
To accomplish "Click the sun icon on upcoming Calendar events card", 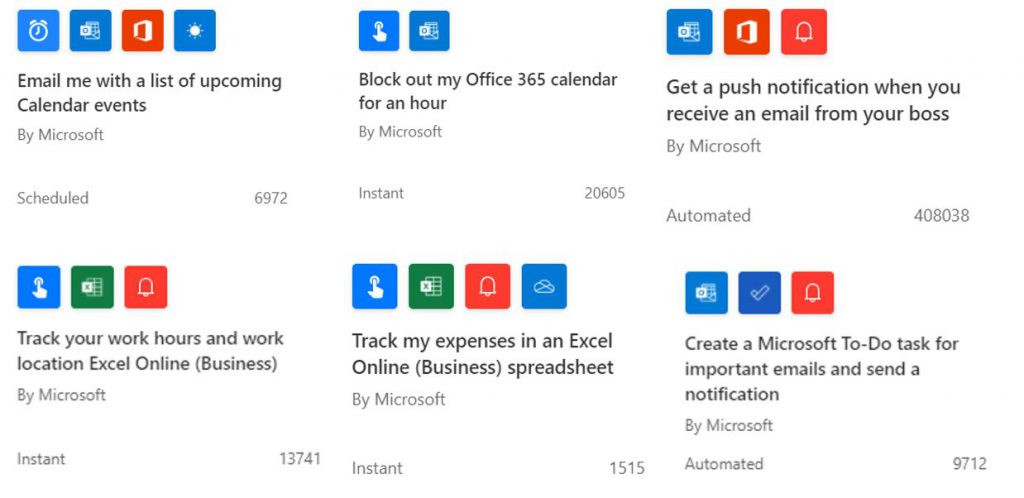I will pos(195,31).
